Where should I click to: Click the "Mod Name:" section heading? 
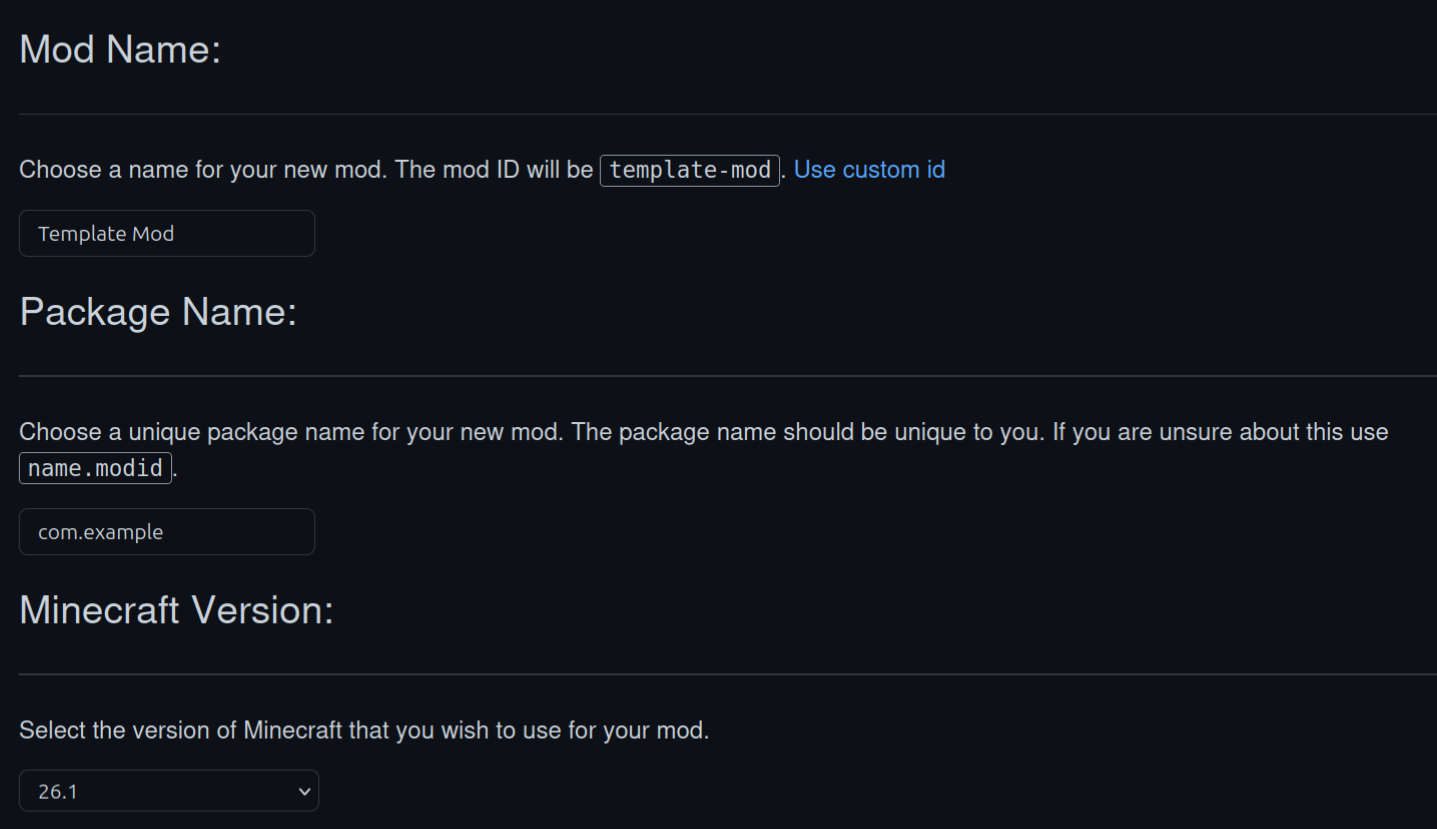click(119, 48)
